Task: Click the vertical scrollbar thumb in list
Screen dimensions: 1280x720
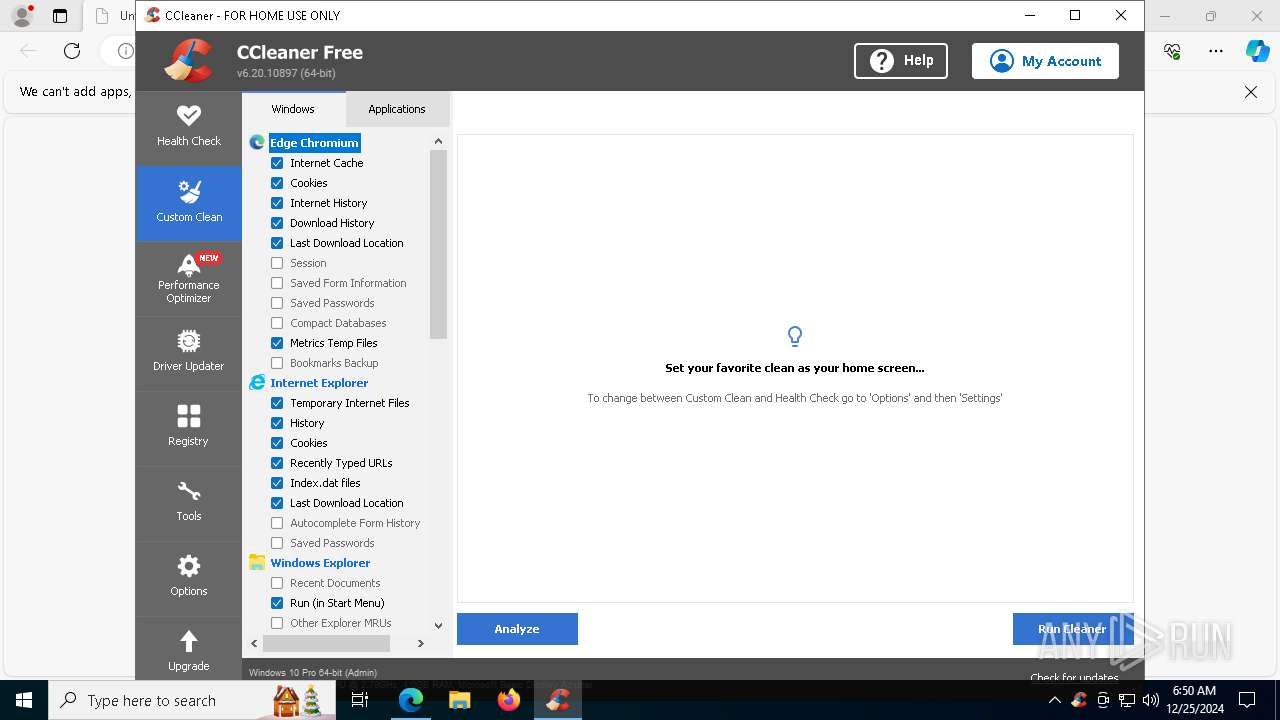Action: click(438, 245)
